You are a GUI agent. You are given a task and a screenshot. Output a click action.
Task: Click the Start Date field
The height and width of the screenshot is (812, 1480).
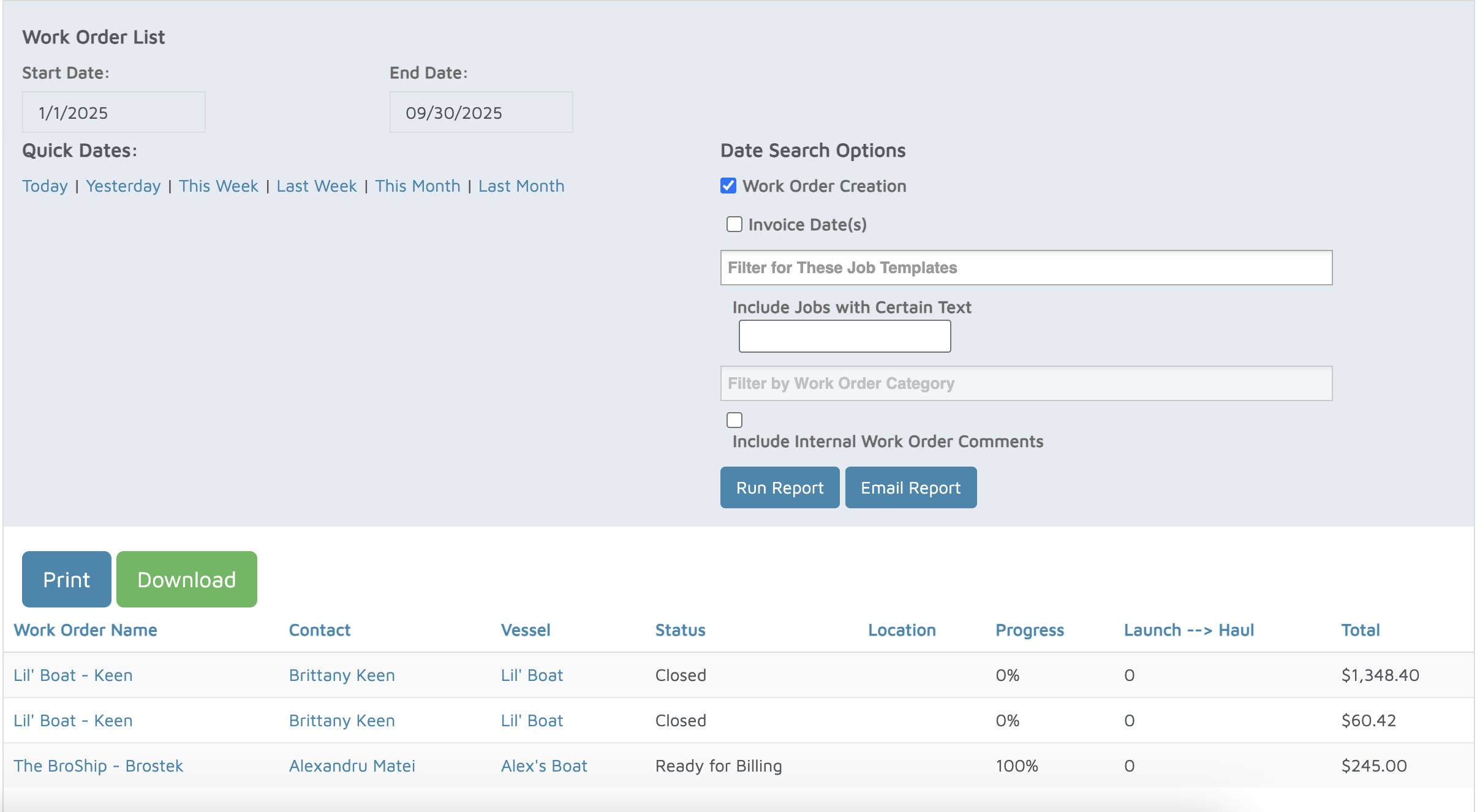tap(114, 113)
